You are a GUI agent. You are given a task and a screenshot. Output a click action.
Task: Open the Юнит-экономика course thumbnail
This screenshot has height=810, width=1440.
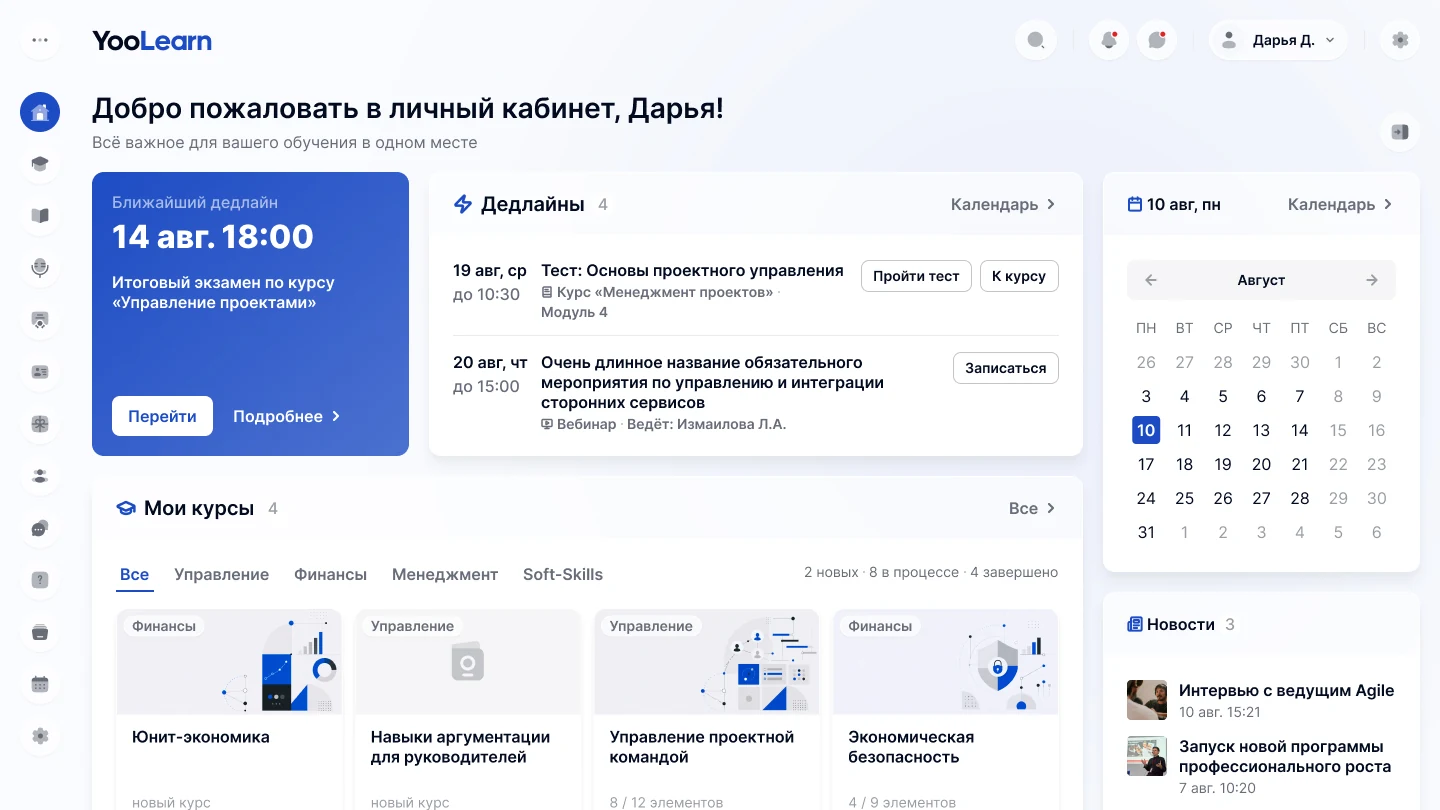tap(229, 661)
